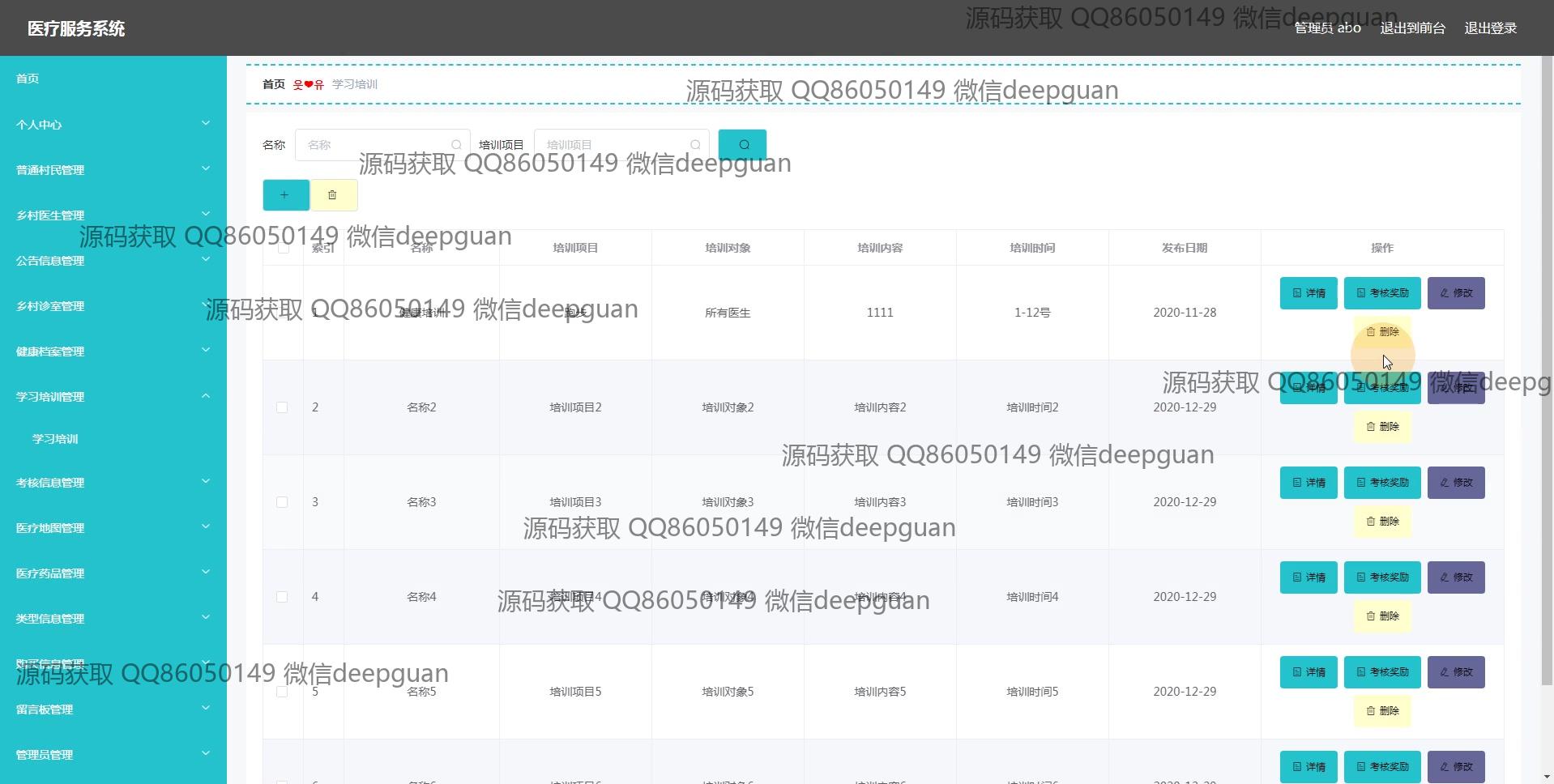The height and width of the screenshot is (784, 1554).
Task: Delete row 名称5 with 删除
Action: (x=1382, y=711)
